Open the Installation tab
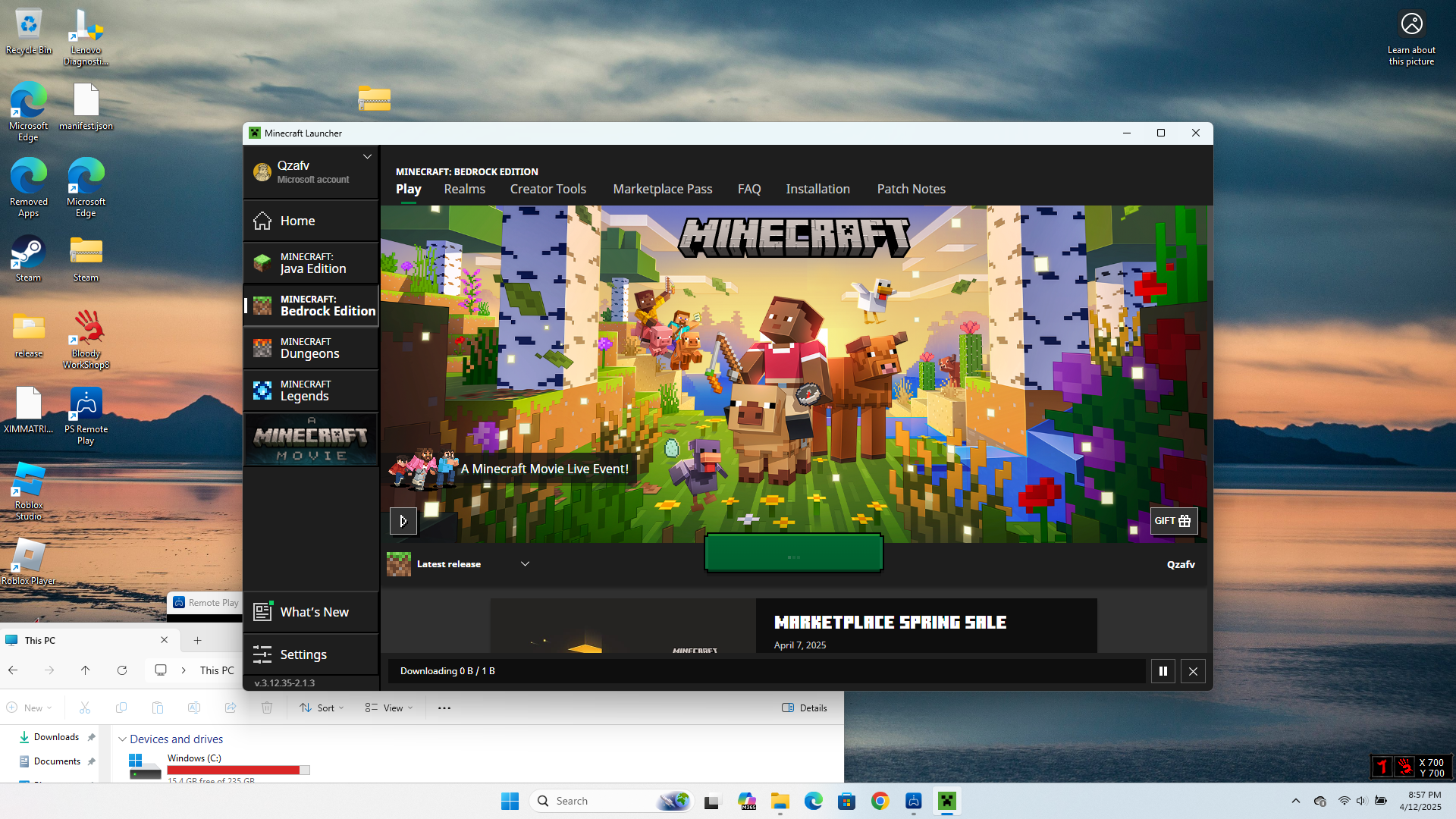1456x819 pixels. [x=817, y=189]
